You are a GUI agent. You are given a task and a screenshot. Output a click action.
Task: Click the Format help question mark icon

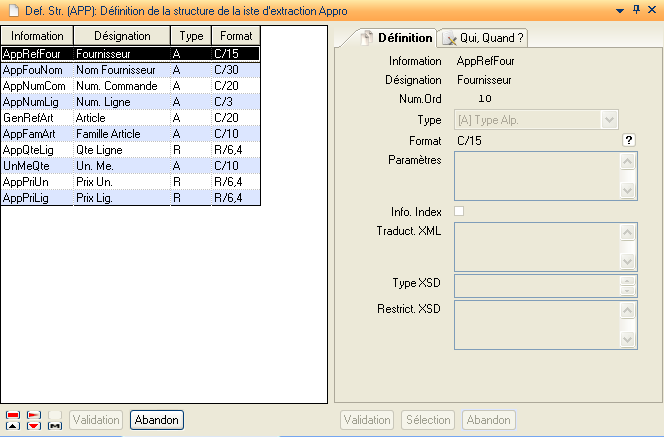[x=629, y=140]
